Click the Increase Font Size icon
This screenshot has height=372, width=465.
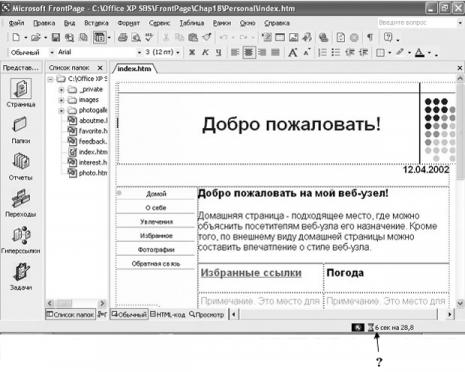pos(293,53)
